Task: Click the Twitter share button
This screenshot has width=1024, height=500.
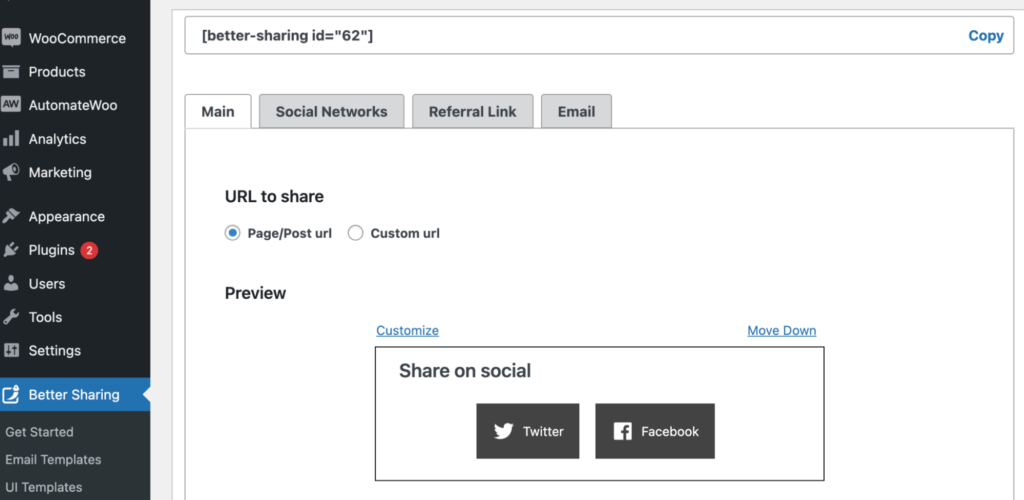Action: coord(528,431)
